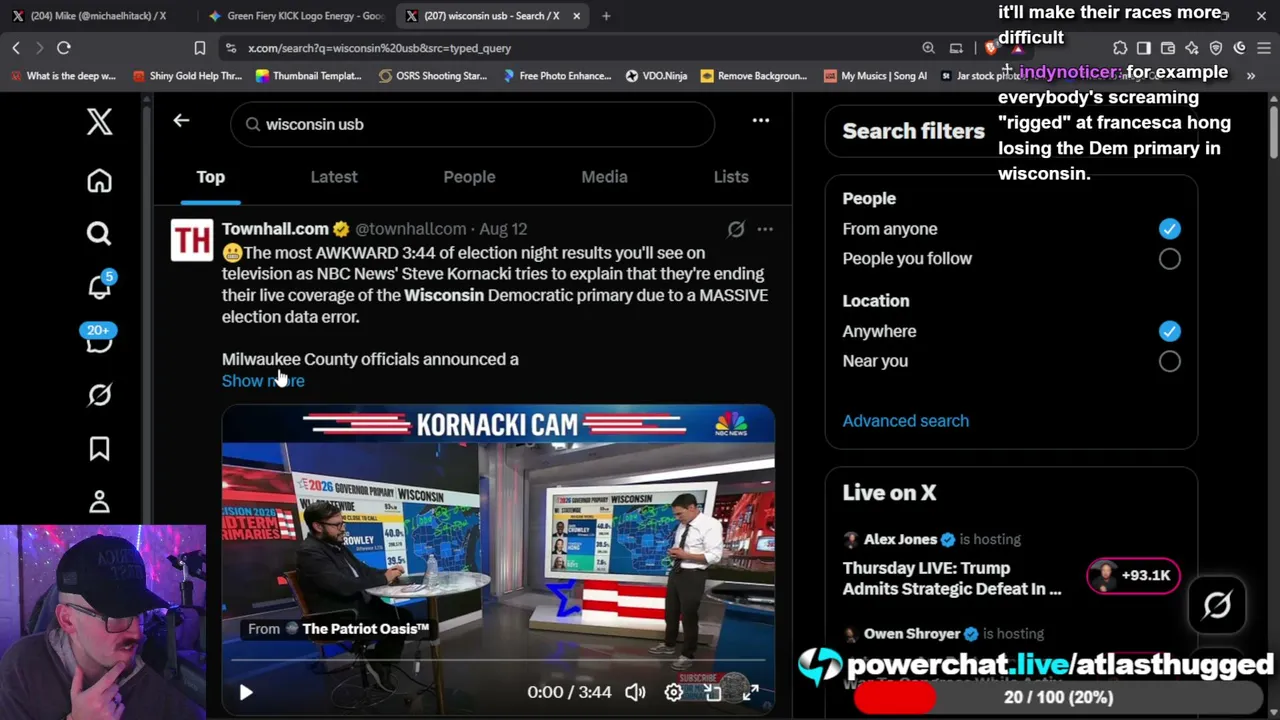
Task: Open 'Free Photo Enhance...' bookmark
Action: click(557, 76)
